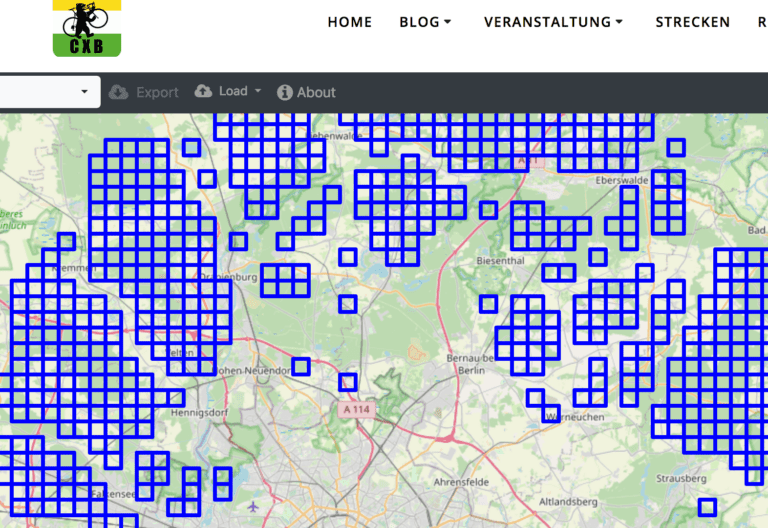Click the Export label

coord(157,92)
